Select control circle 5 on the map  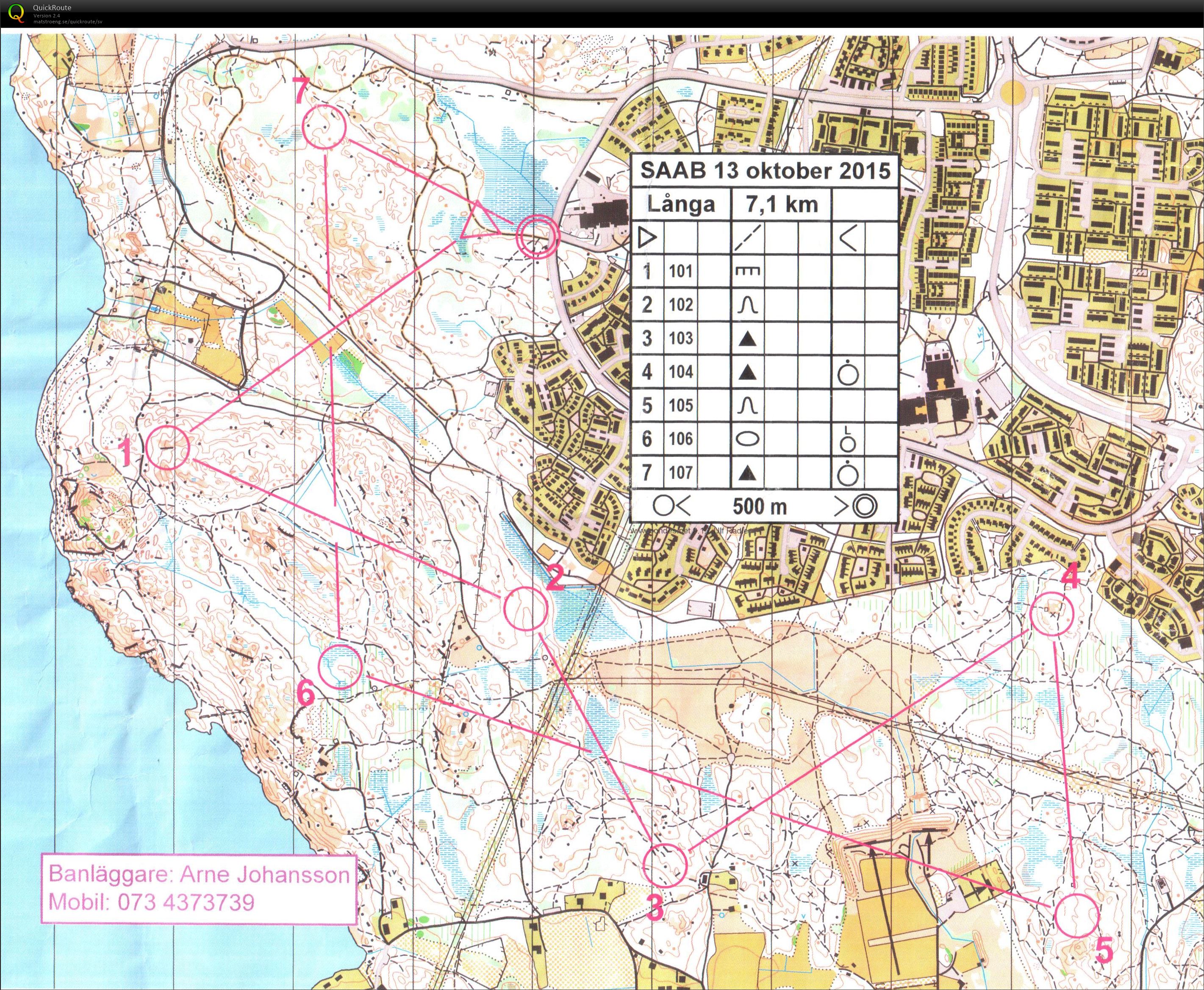tap(1076, 916)
